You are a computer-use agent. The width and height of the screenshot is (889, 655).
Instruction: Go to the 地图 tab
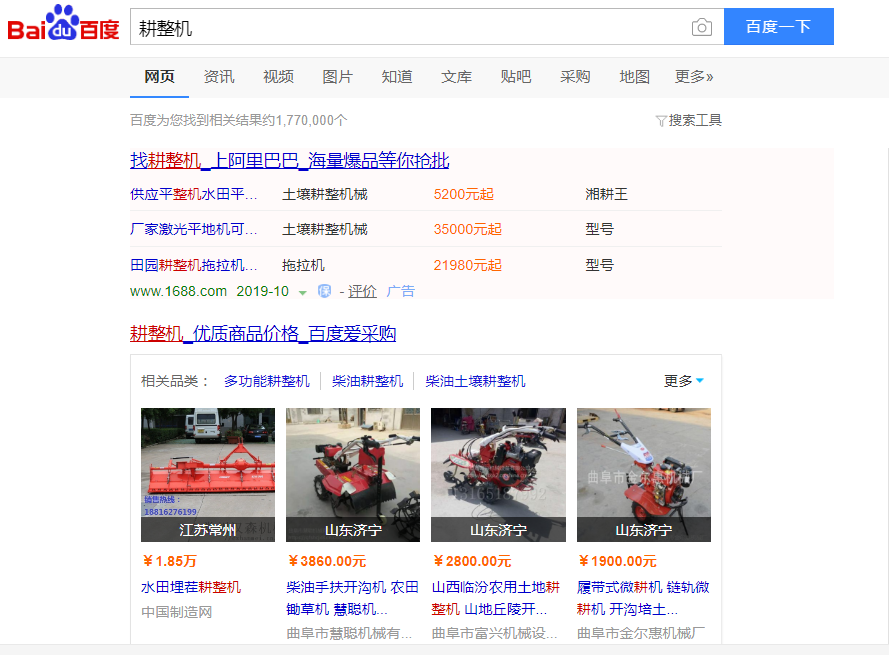click(x=634, y=77)
